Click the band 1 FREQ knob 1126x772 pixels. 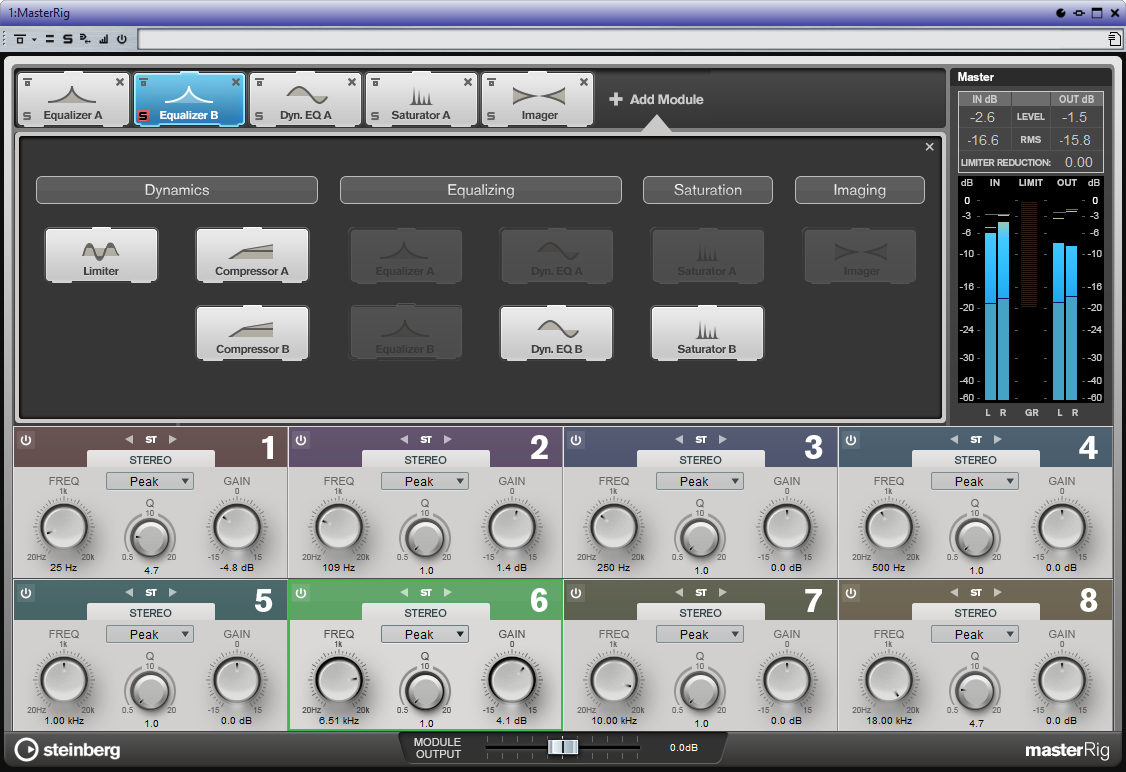click(x=64, y=528)
